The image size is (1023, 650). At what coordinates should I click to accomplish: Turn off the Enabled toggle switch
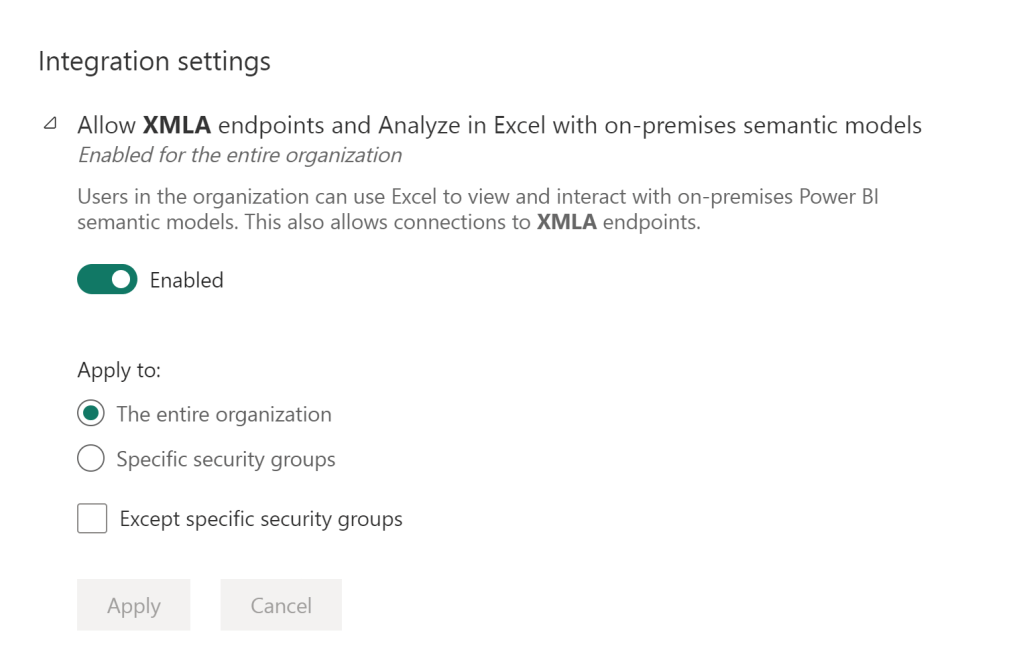coord(107,280)
